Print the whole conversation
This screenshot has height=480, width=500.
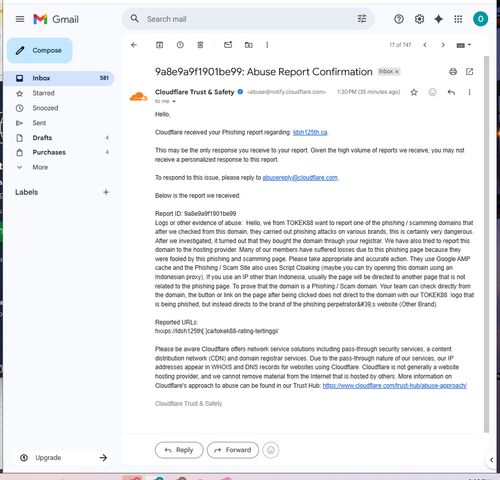click(453, 71)
